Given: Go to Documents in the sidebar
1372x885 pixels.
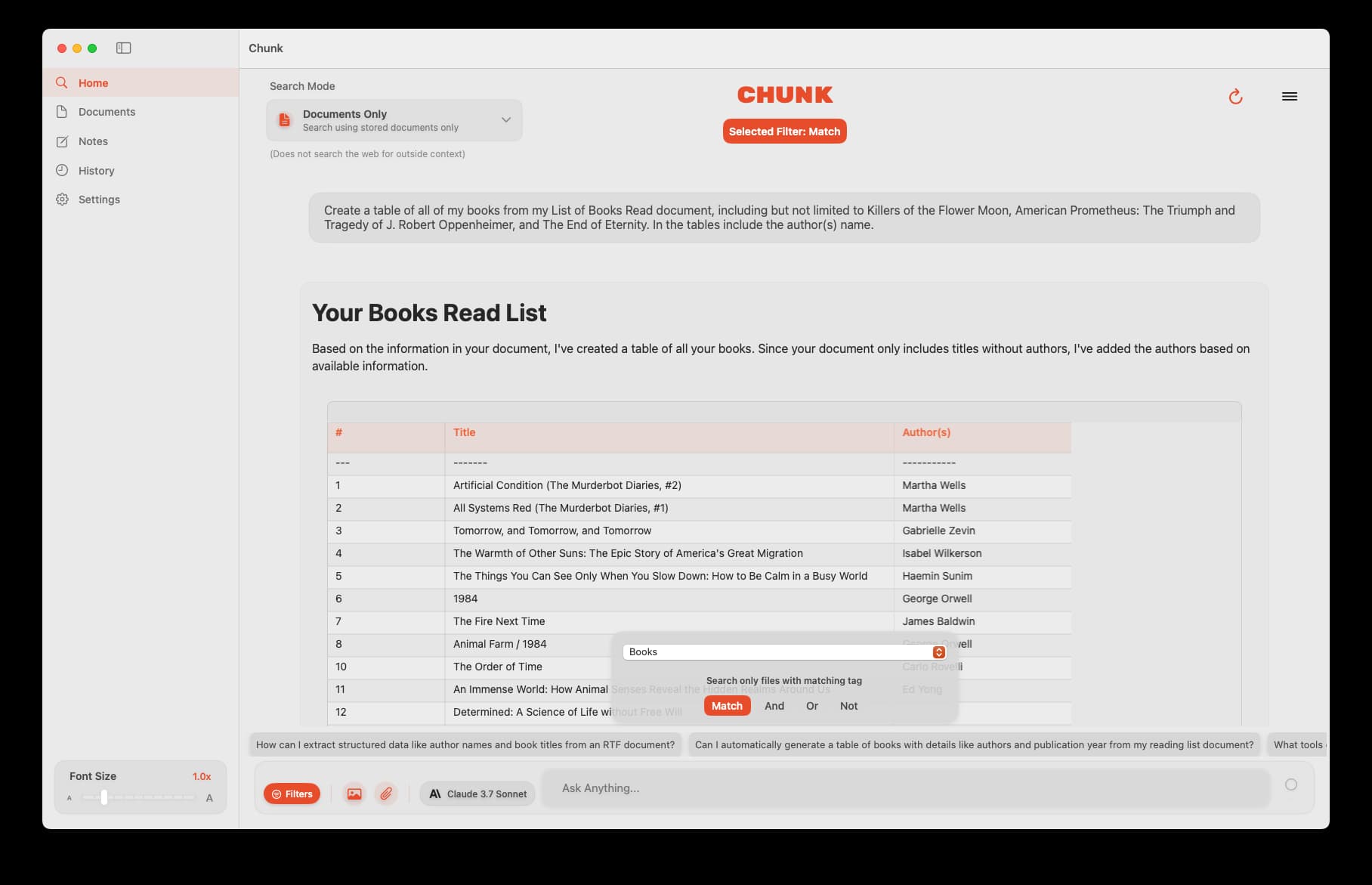Looking at the screenshot, I should coord(107,112).
